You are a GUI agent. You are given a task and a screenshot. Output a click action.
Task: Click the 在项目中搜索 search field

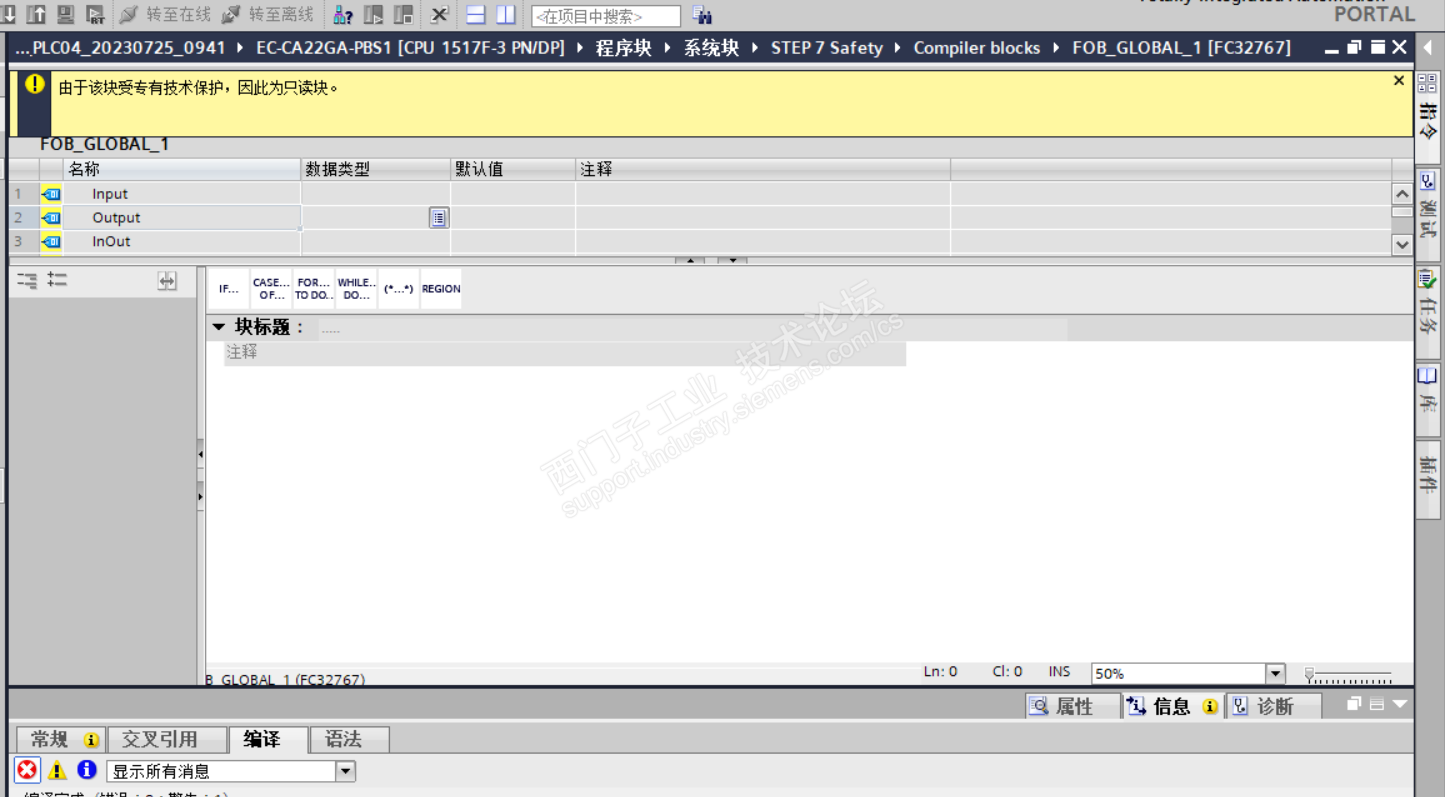pos(606,16)
